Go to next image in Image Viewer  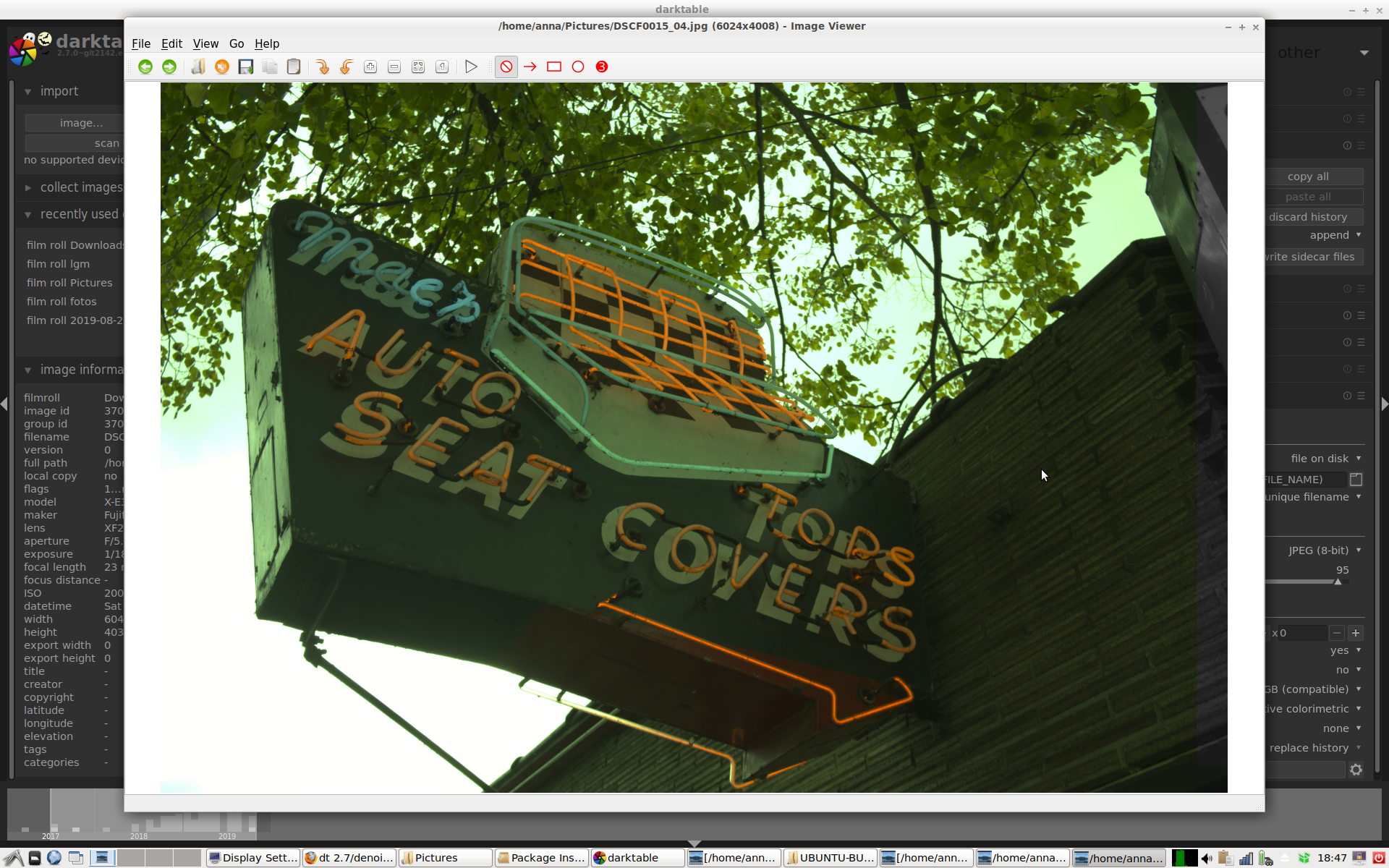(169, 67)
